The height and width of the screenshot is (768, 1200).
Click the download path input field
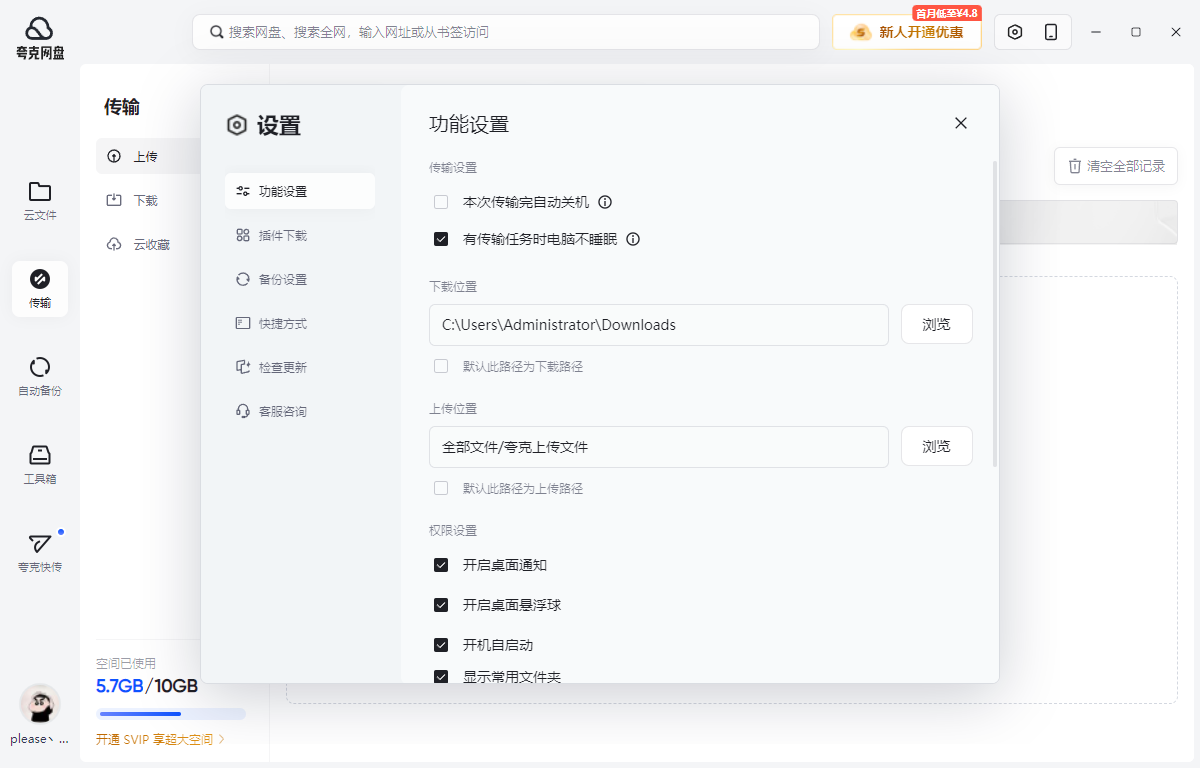659,325
